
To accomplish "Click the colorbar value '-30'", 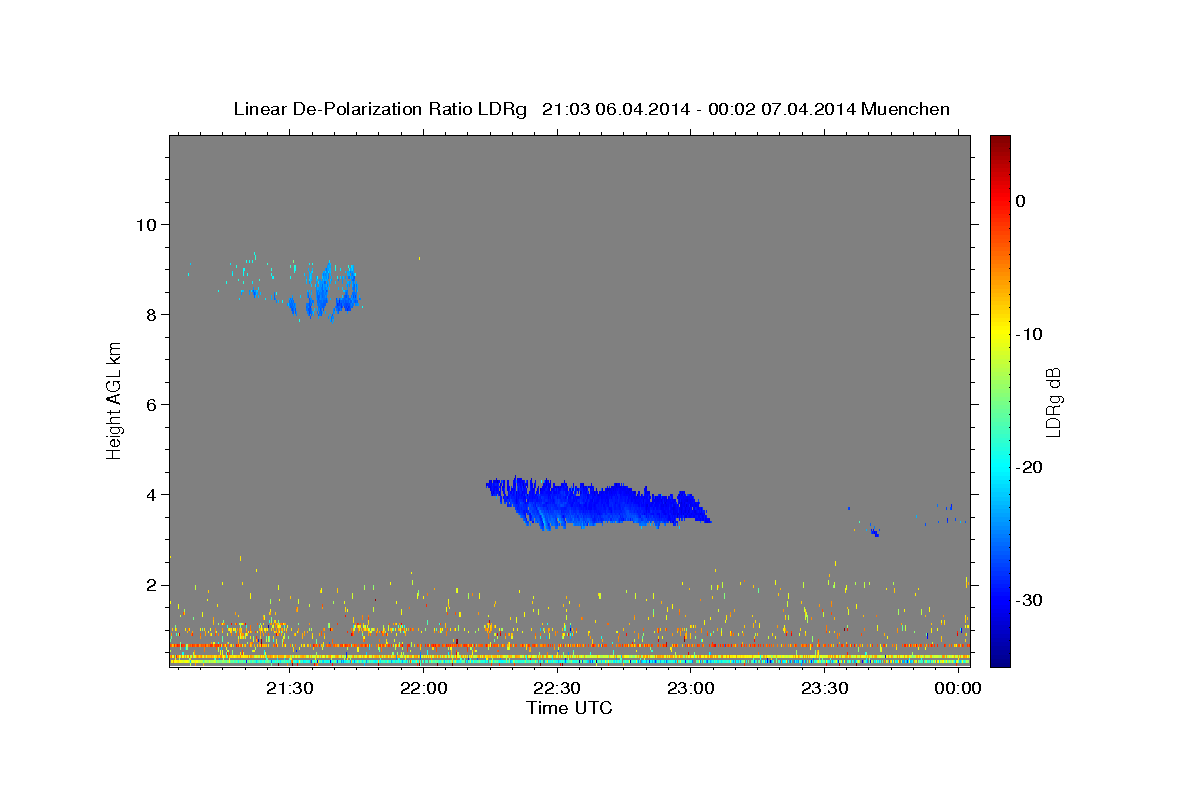I will click(1029, 600).
